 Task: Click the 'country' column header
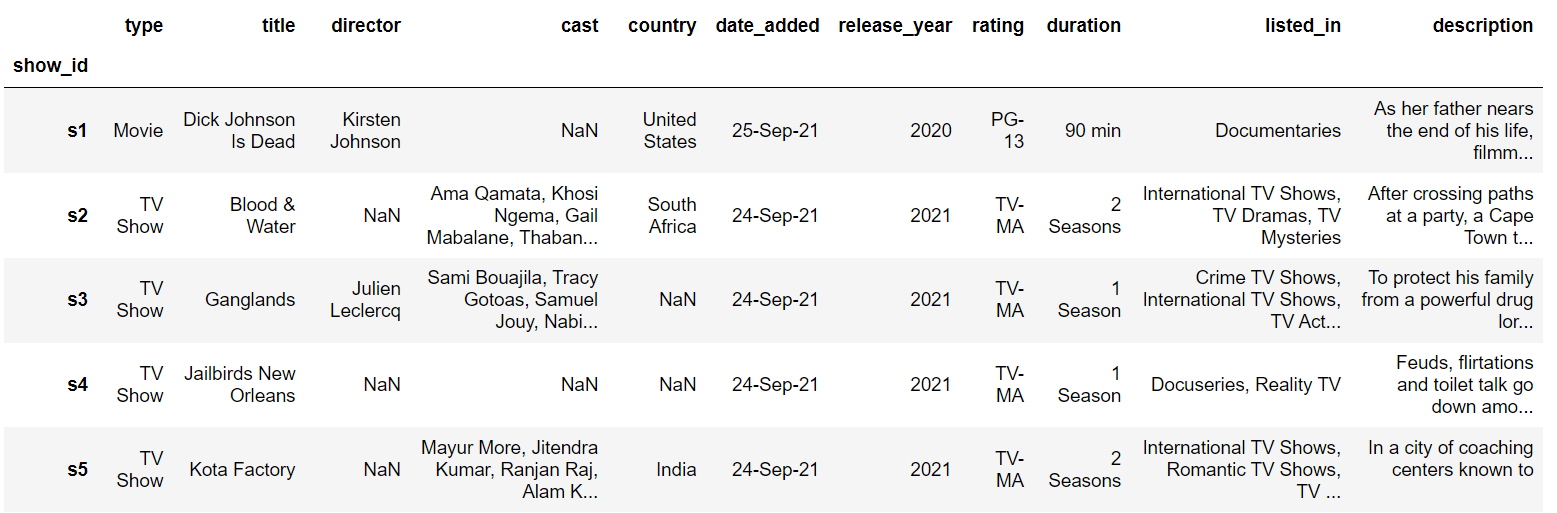(x=662, y=26)
